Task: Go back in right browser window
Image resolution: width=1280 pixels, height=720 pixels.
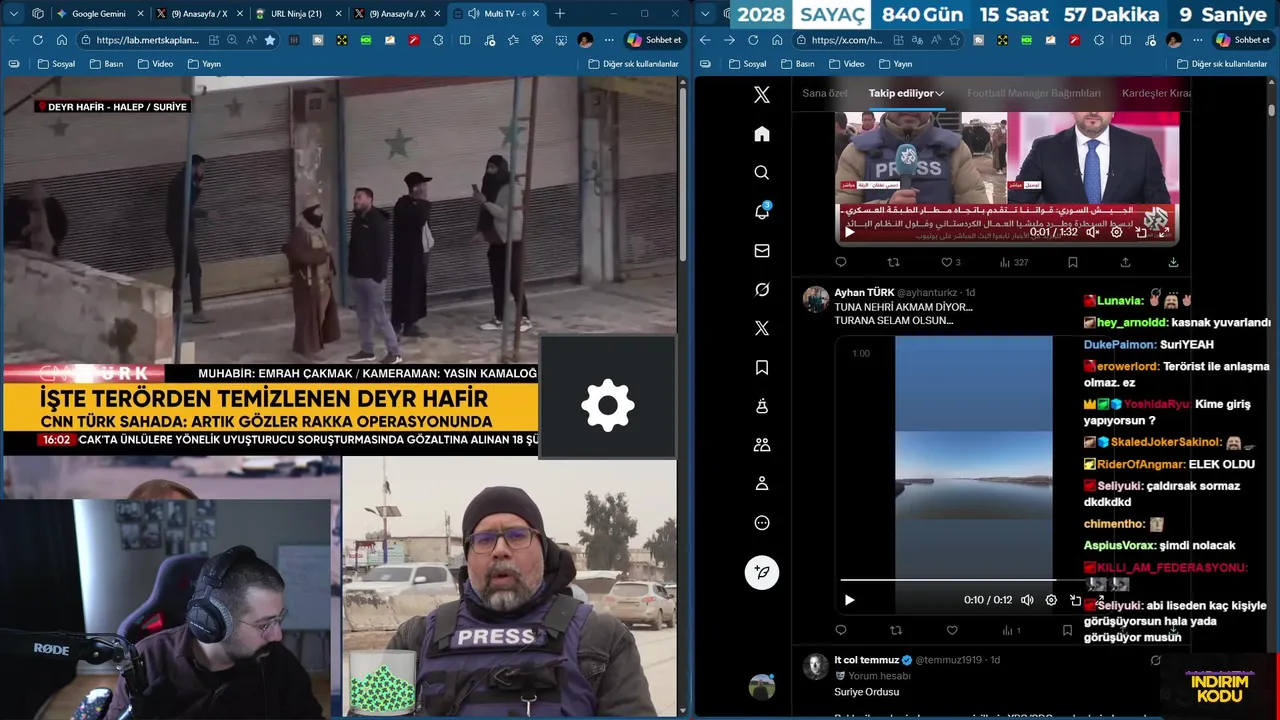Action: click(x=705, y=40)
